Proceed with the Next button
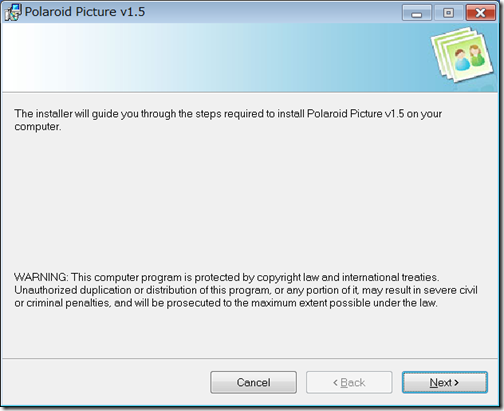 pyautogui.click(x=445, y=382)
